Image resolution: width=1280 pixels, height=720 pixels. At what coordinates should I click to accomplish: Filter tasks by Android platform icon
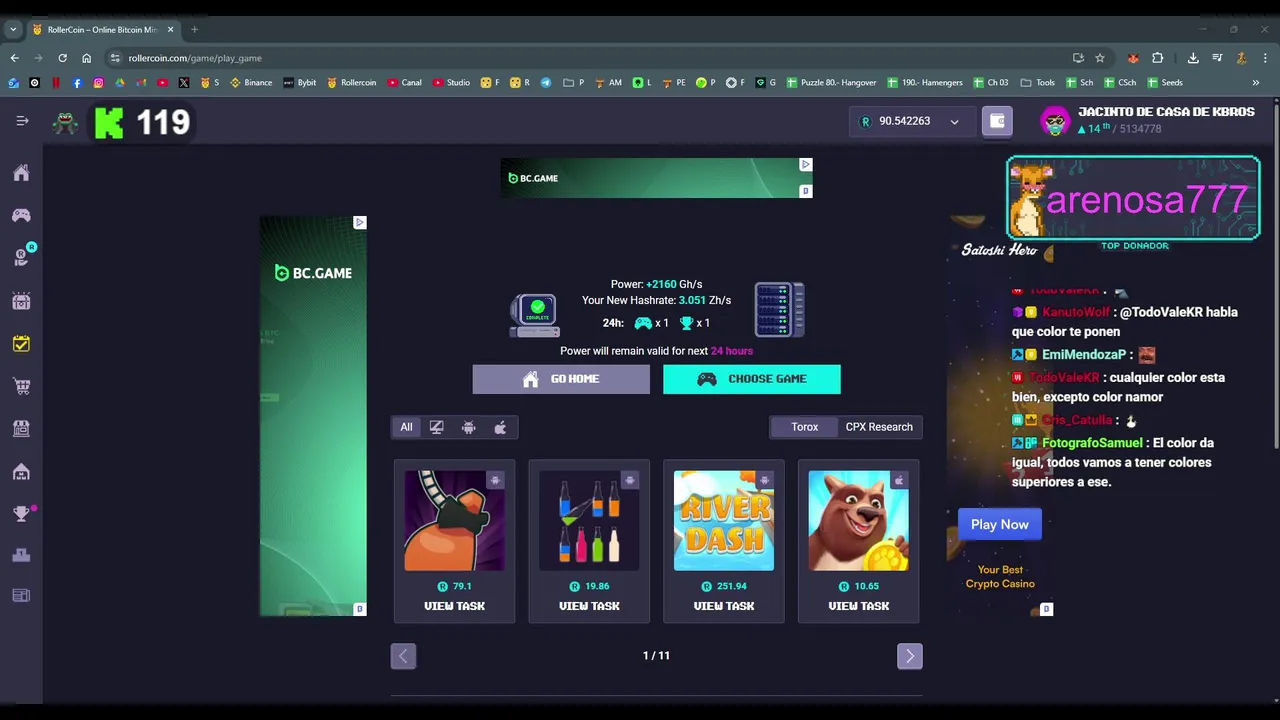click(x=468, y=427)
